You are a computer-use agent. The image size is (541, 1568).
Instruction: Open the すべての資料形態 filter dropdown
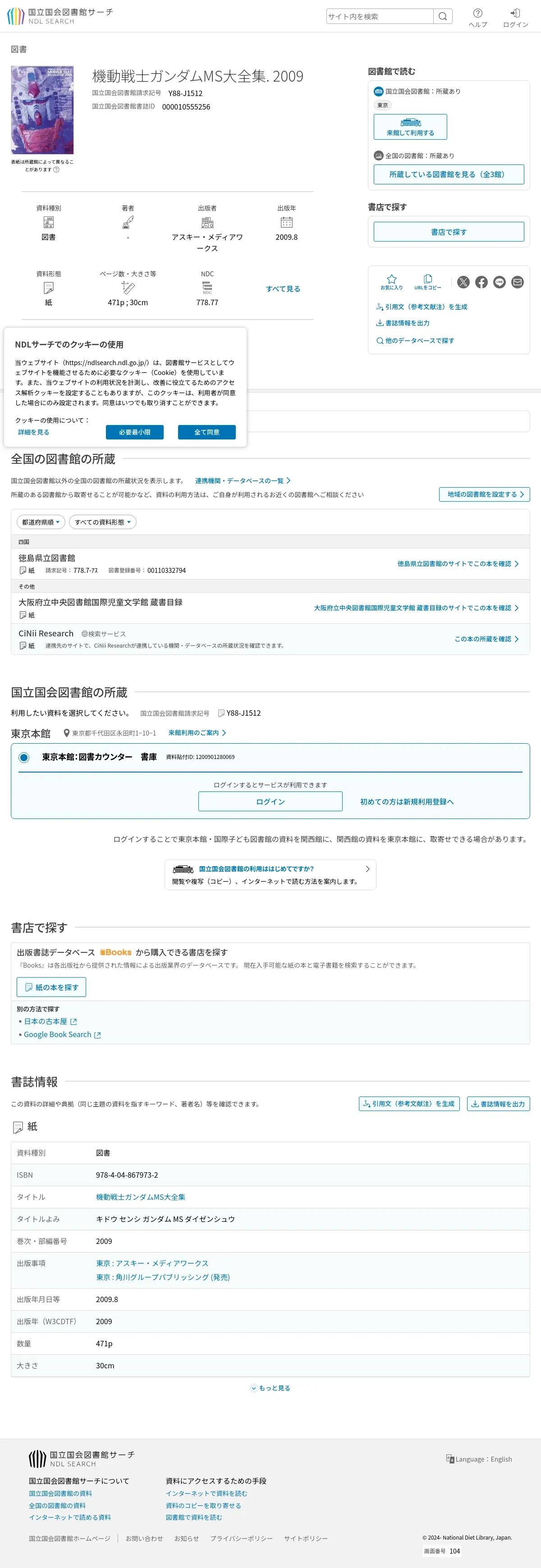tap(102, 522)
